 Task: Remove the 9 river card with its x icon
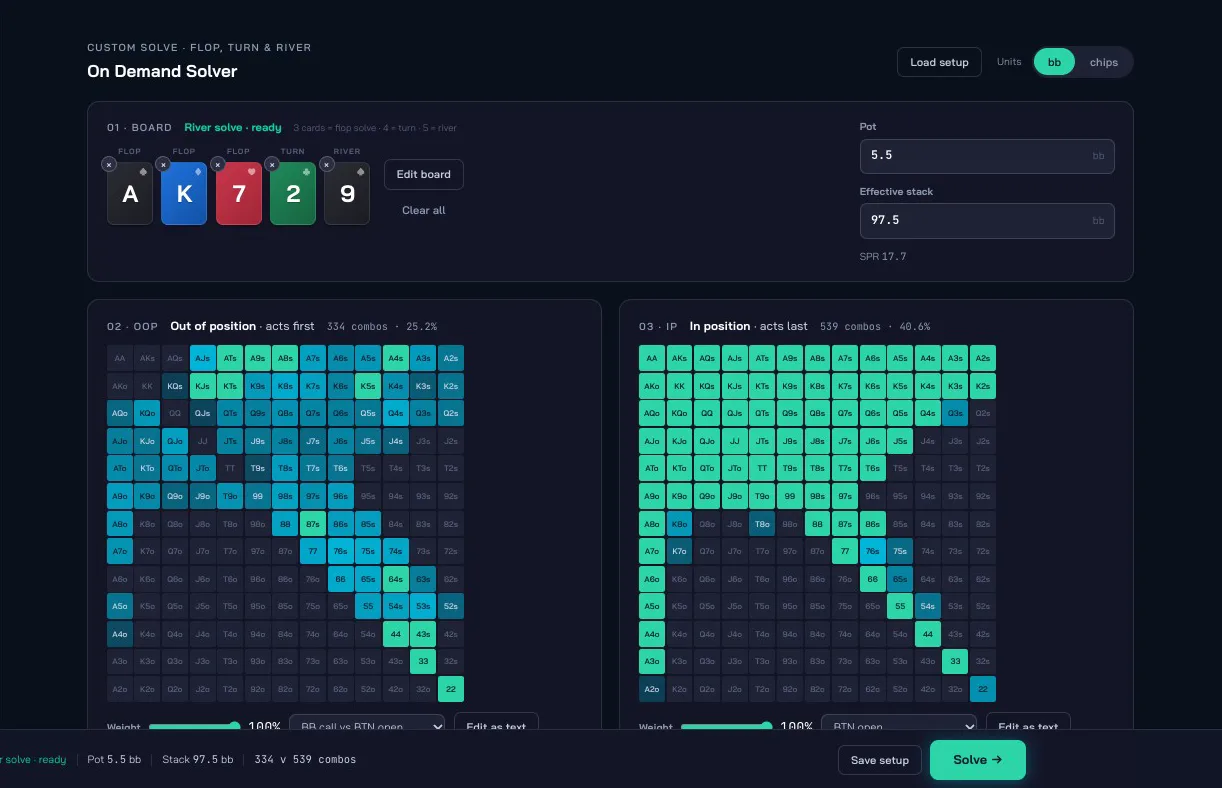(325, 164)
